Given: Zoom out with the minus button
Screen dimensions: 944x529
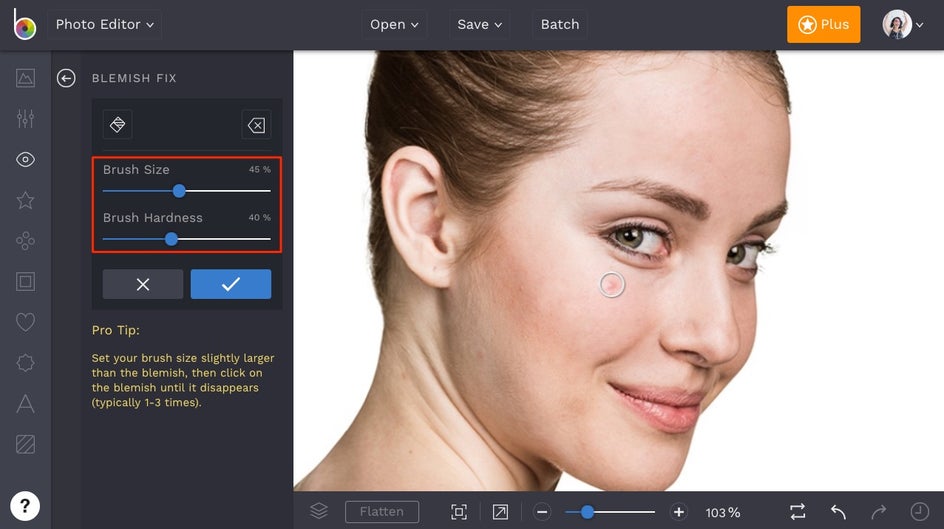Looking at the screenshot, I should (542, 512).
